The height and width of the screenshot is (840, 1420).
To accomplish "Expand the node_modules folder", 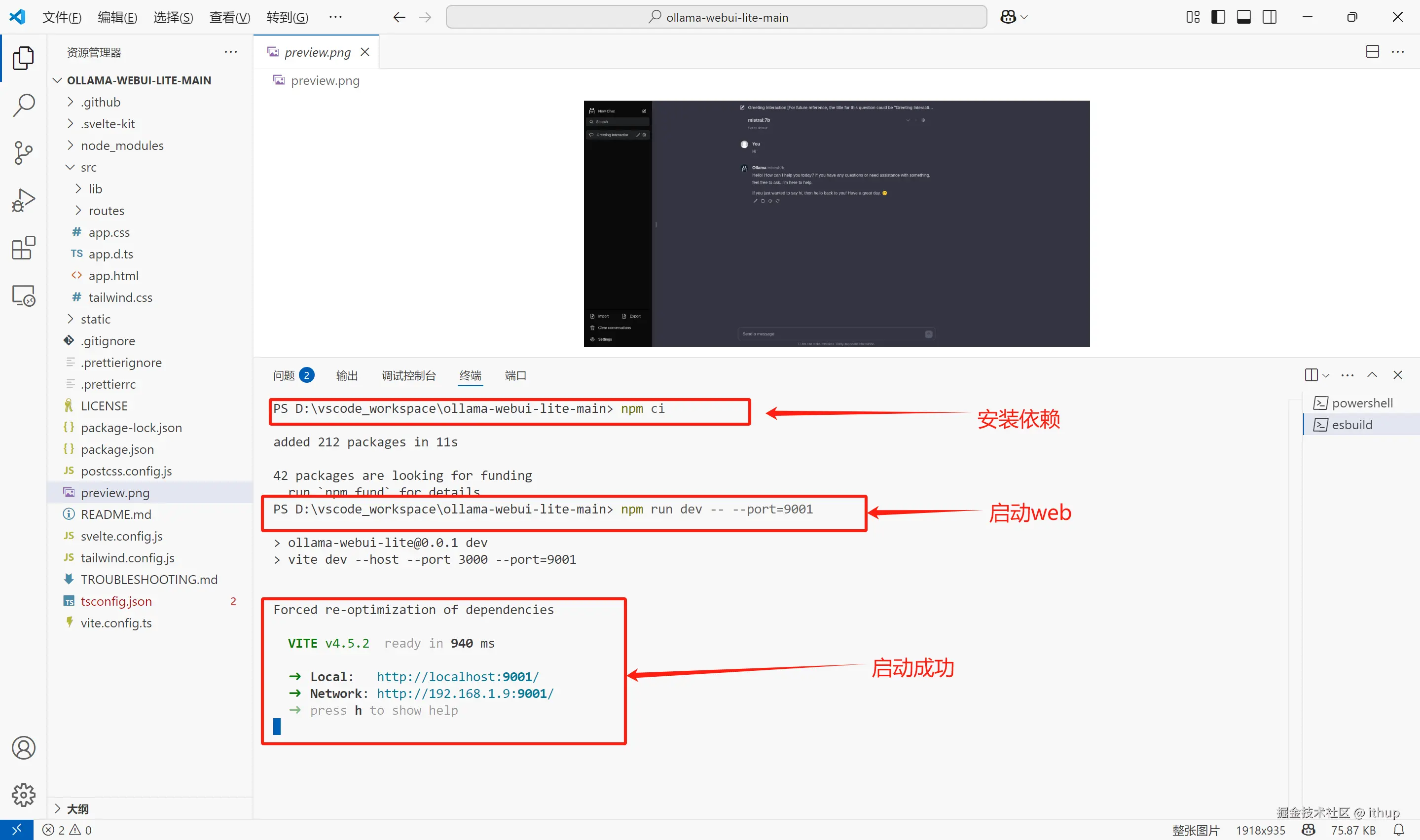I will [122, 146].
